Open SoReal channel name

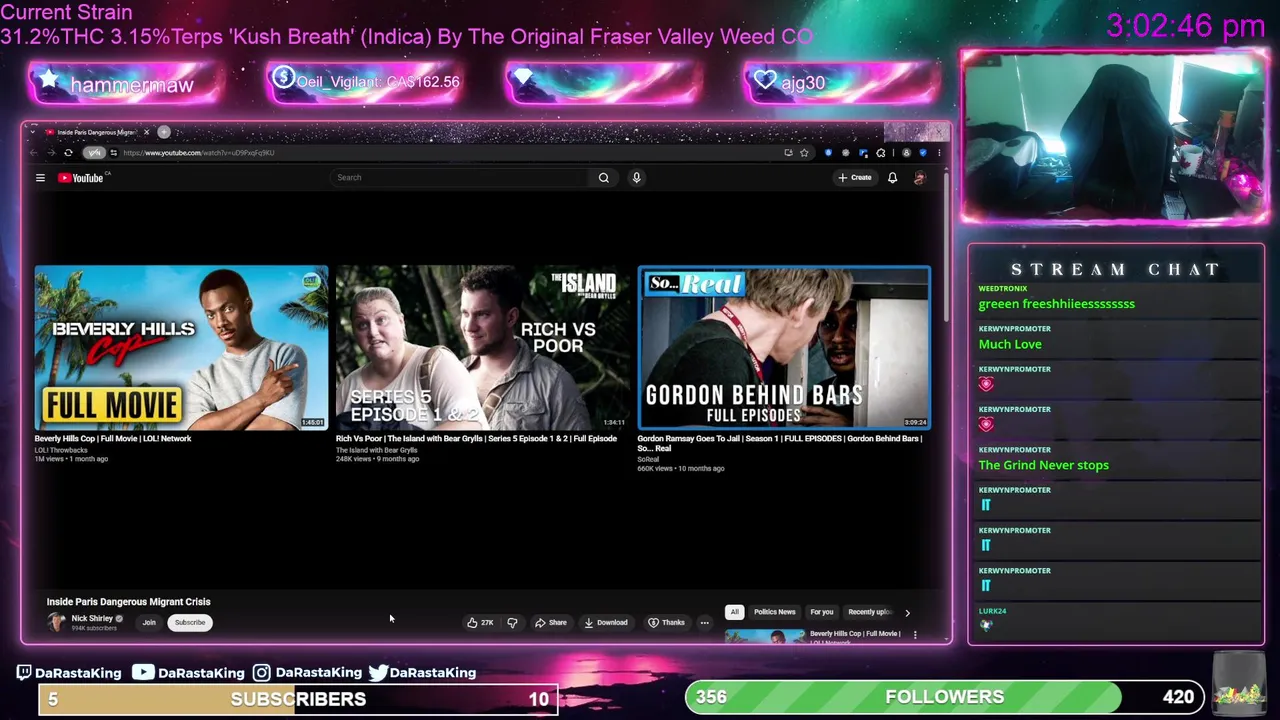pyautogui.click(x=648, y=459)
